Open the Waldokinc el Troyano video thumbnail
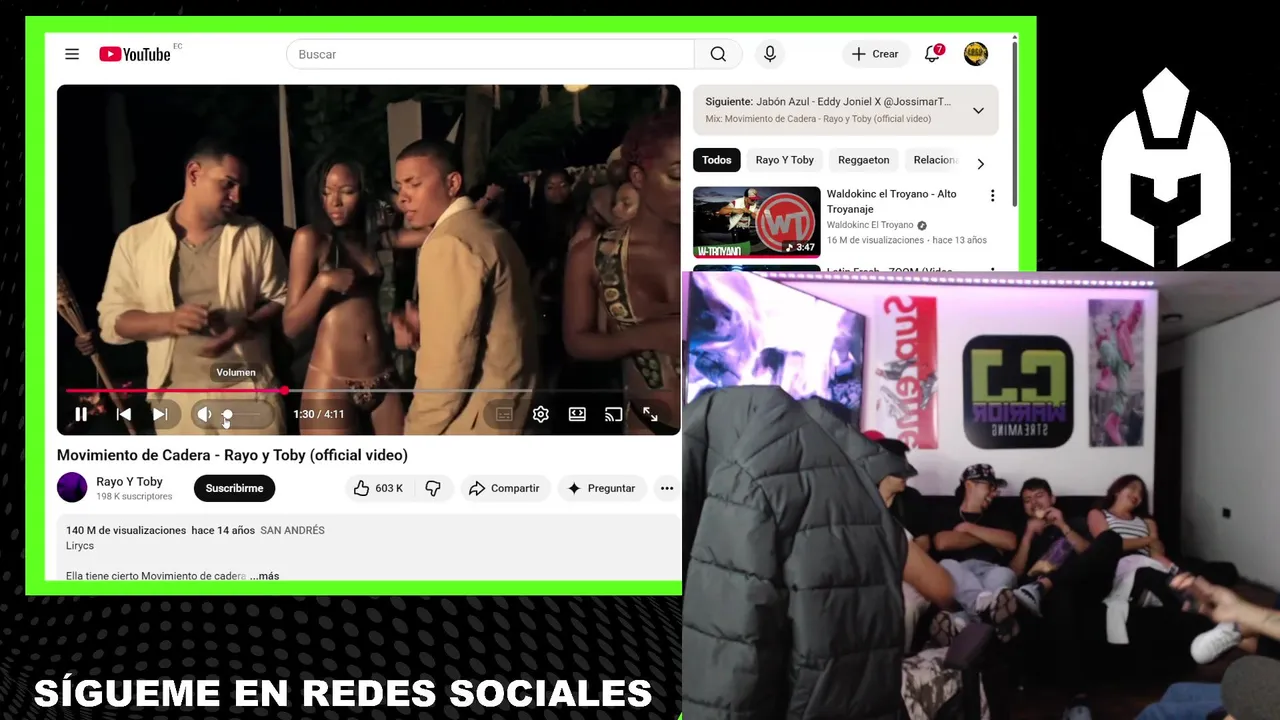The width and height of the screenshot is (1280, 720). [x=757, y=222]
